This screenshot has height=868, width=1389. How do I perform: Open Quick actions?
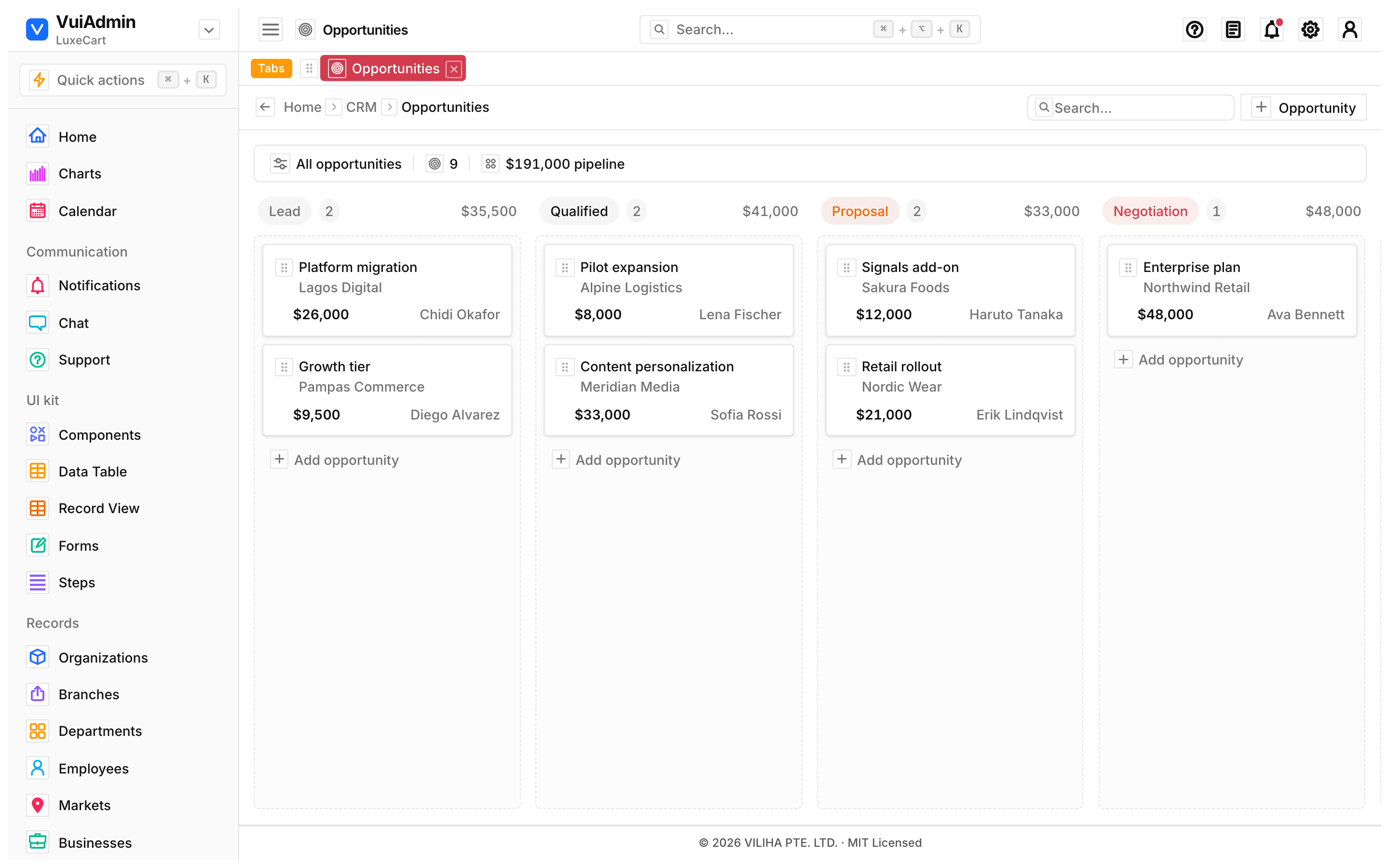point(123,80)
